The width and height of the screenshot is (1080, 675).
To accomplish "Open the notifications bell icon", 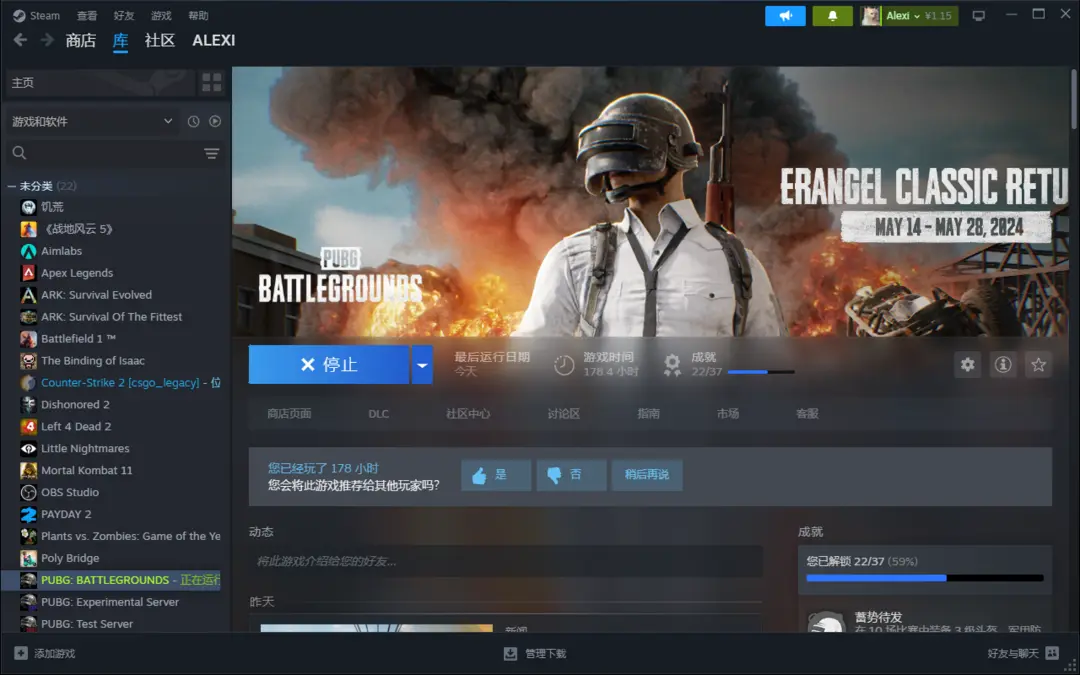I will click(x=832, y=16).
